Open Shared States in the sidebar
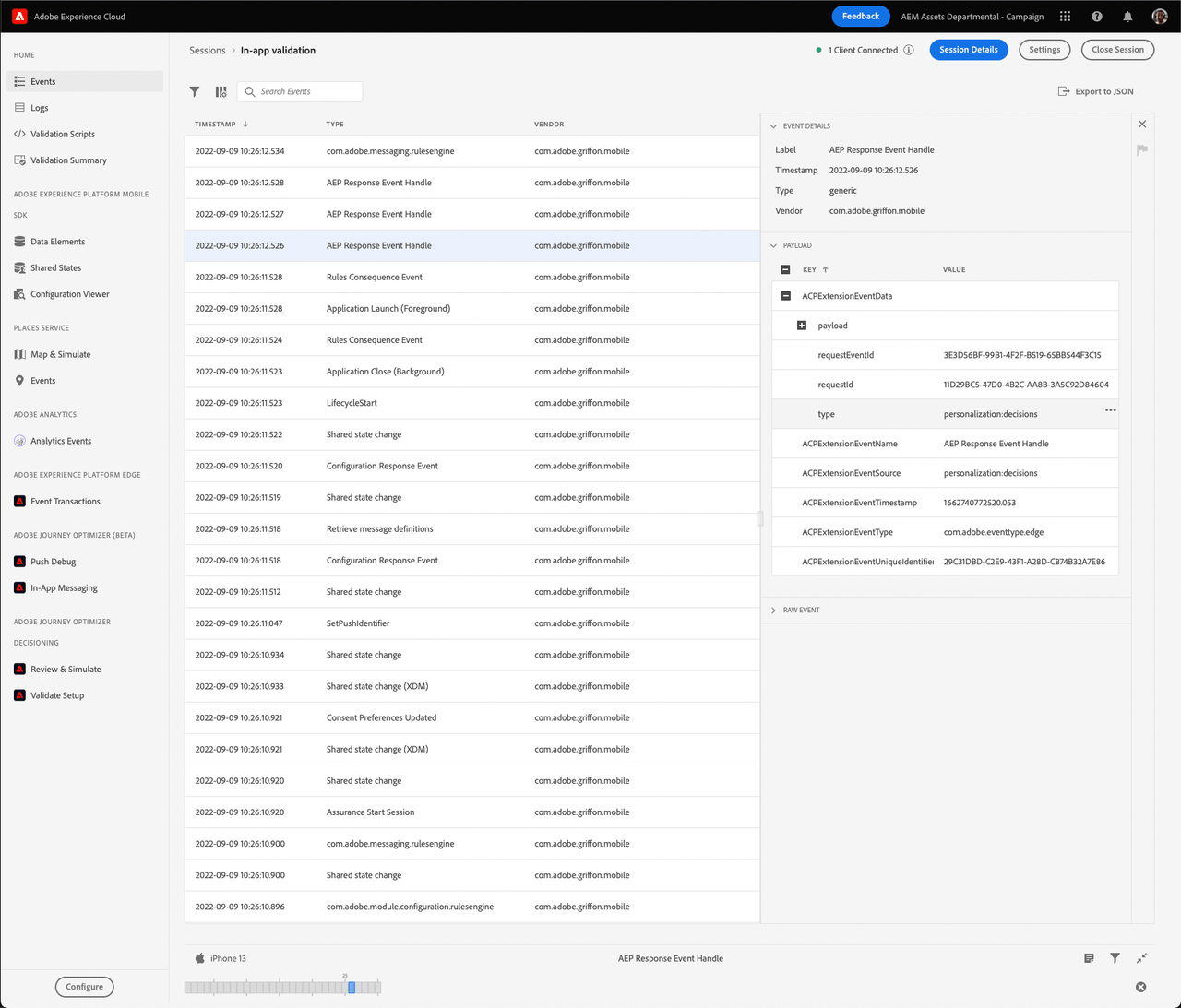1181x1008 pixels. pos(85,268)
